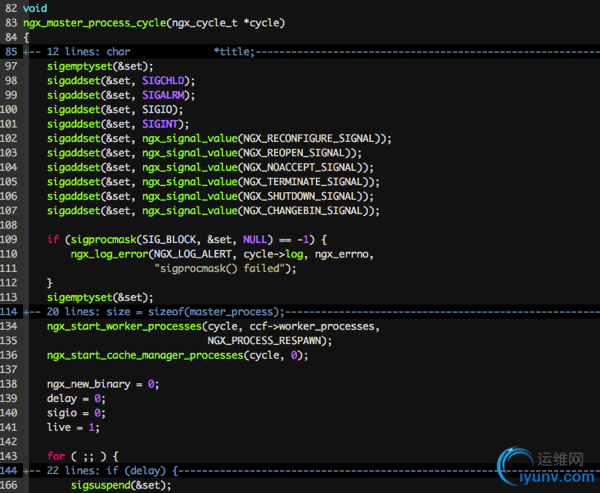Image resolution: width=600 pixels, height=493 pixels.
Task: Click the "sigprocmask() failed" string
Action: pos(222,269)
